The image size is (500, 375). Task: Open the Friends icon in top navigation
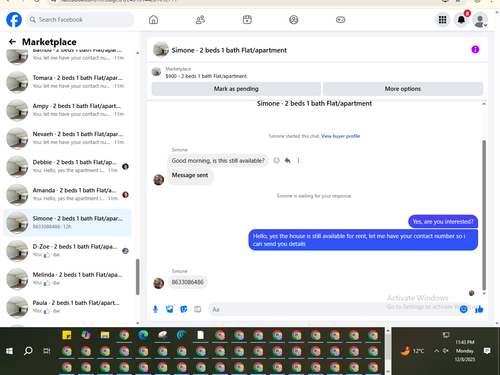point(200,20)
